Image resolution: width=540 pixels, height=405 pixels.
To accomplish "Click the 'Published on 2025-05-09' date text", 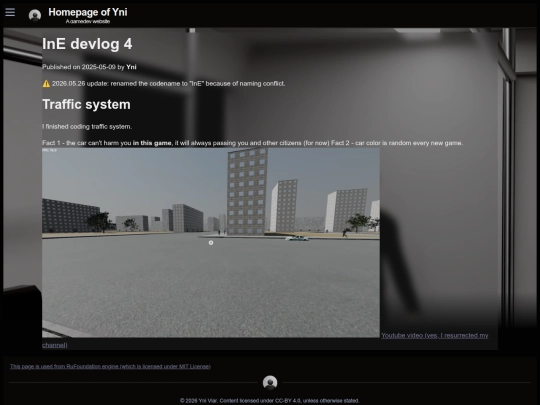I will (79, 67).
